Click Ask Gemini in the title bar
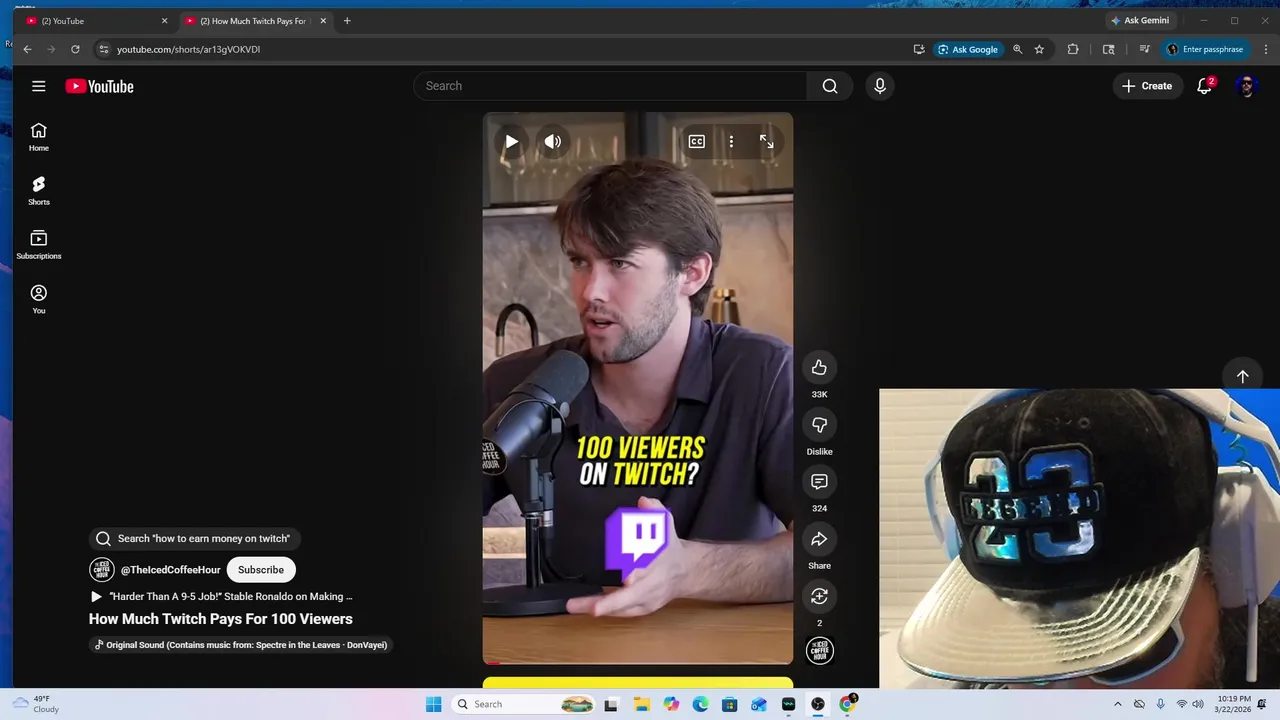The height and width of the screenshot is (720, 1280). pos(1140,21)
